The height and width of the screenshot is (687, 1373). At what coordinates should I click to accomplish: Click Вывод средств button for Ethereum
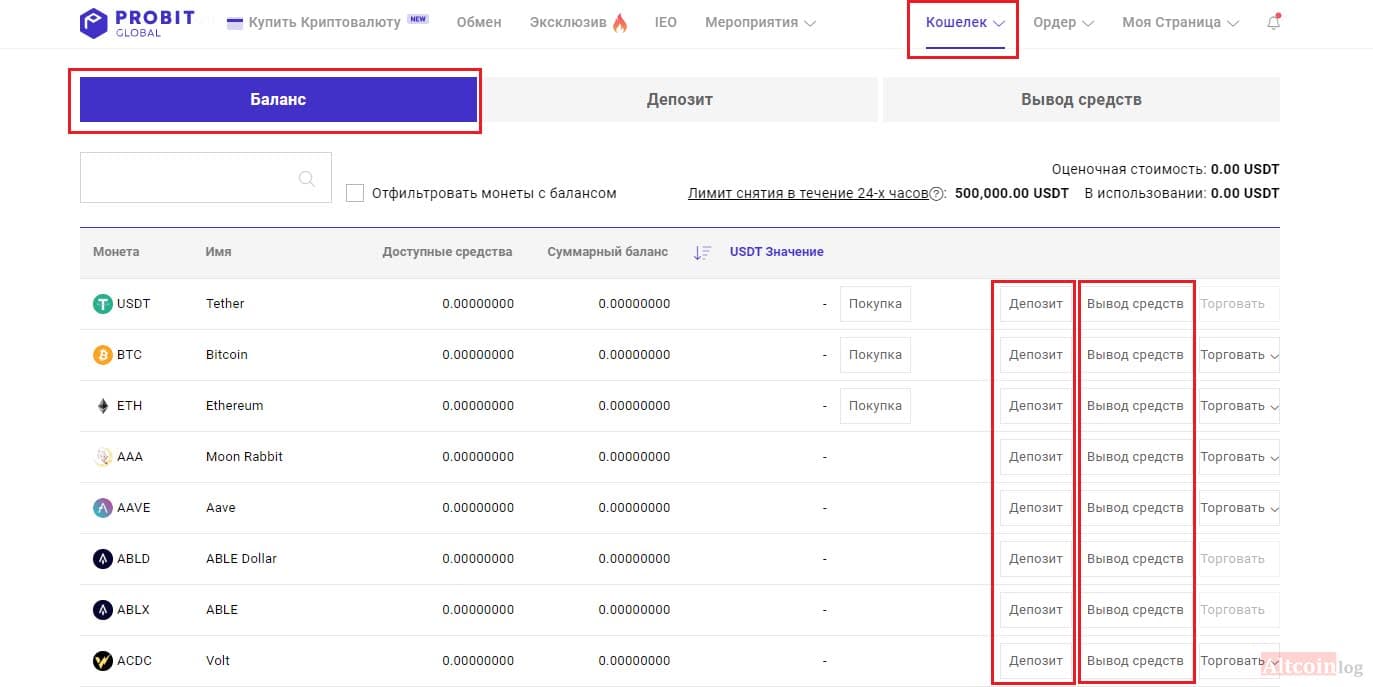click(1135, 406)
